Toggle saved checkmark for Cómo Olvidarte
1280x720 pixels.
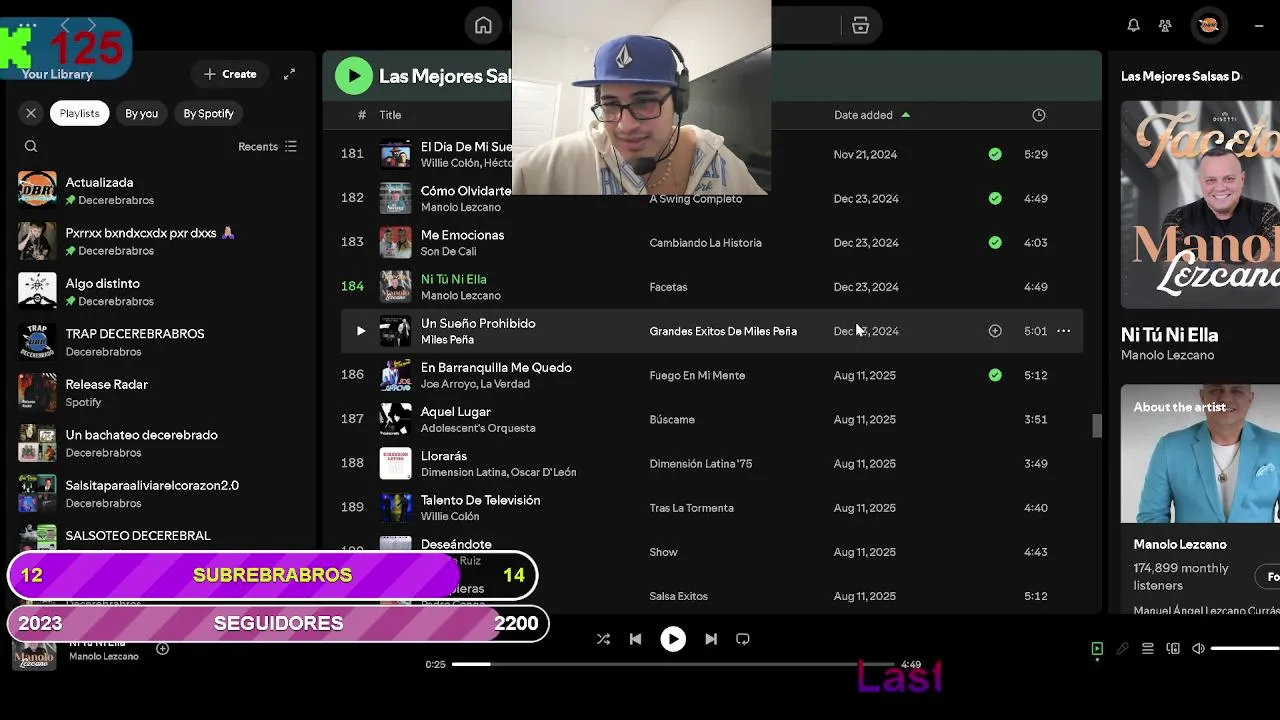(995, 198)
